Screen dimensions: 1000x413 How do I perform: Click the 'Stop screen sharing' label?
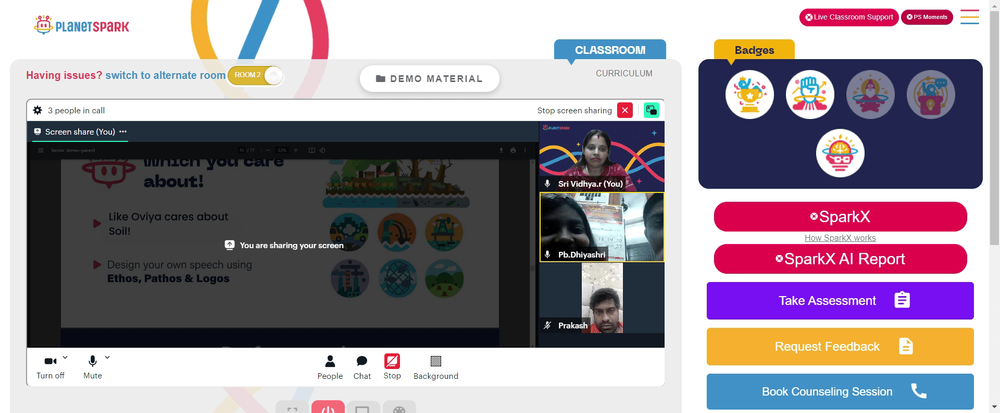pos(574,110)
